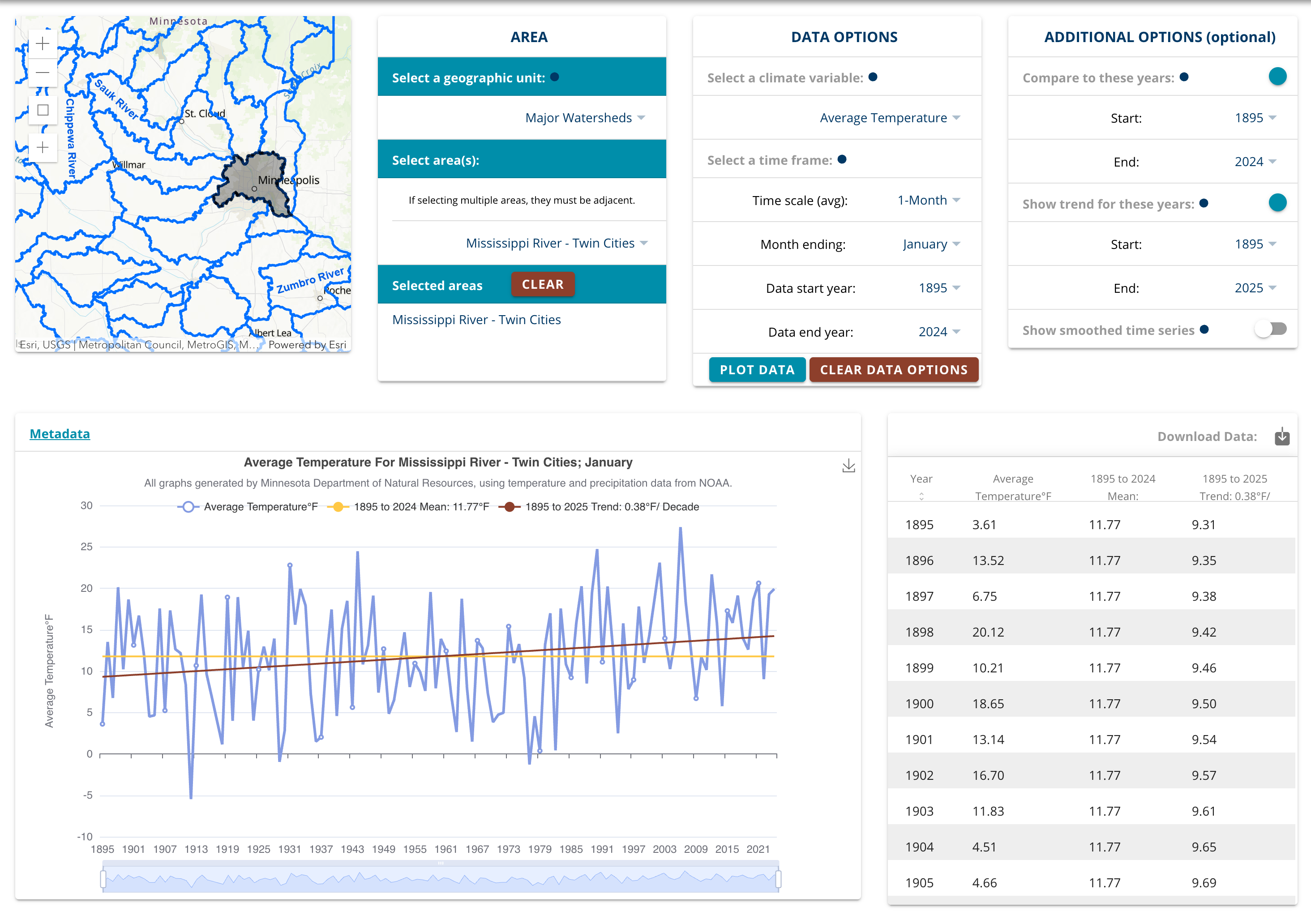Open the climate variable info dot

[874, 77]
